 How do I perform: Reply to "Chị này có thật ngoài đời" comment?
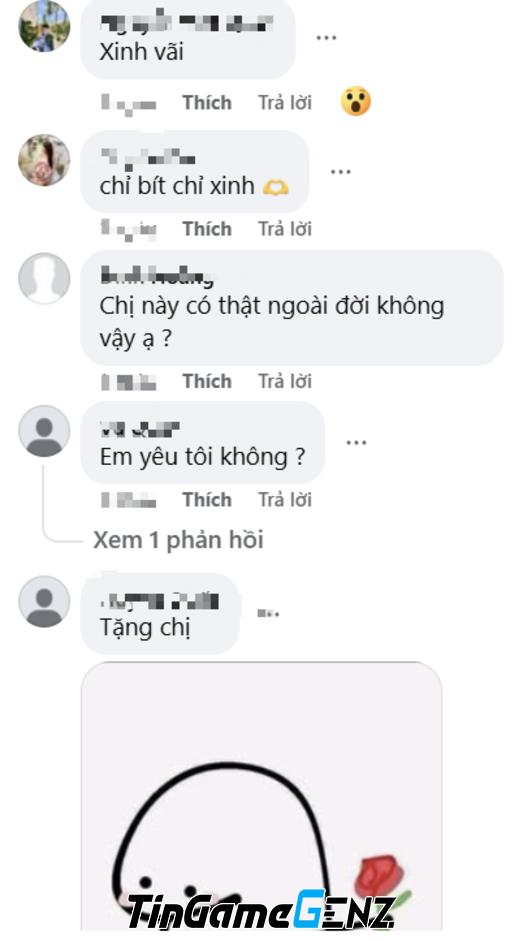(285, 381)
